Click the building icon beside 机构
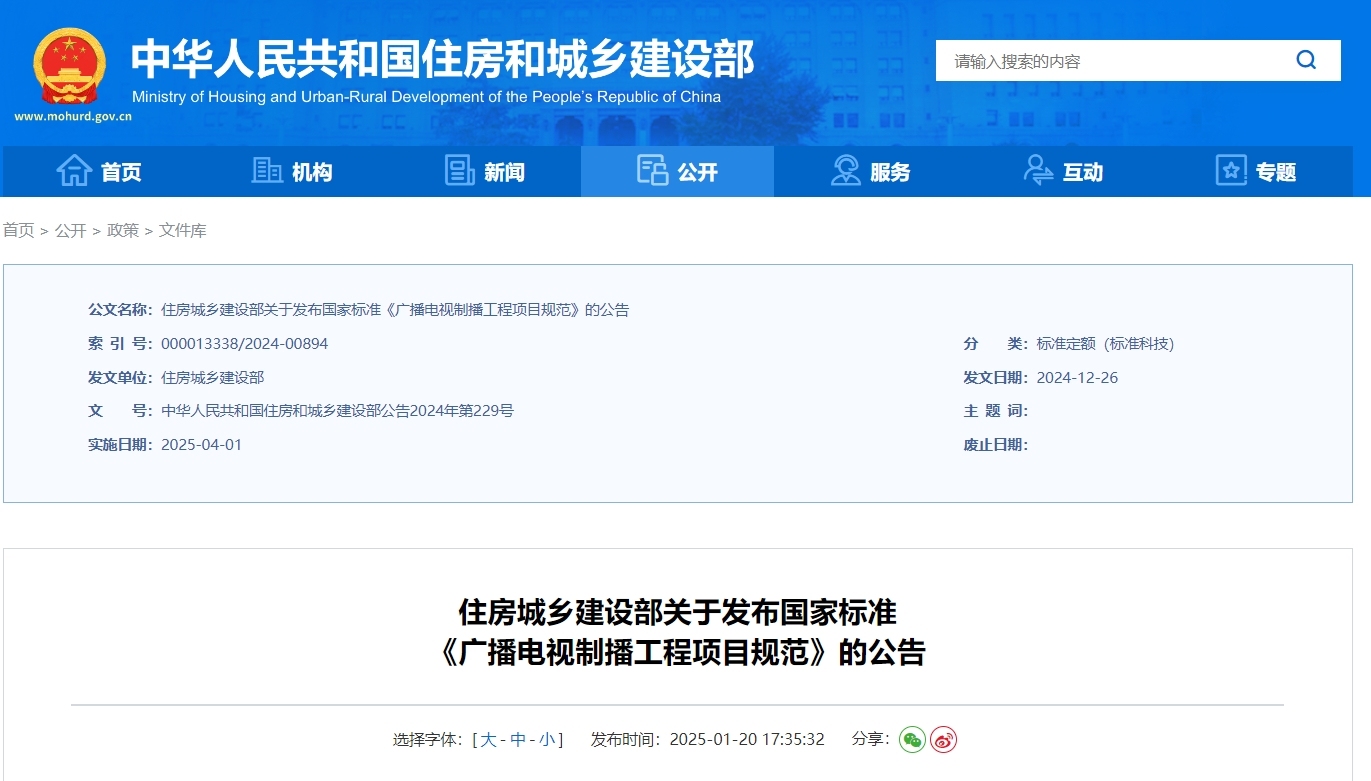1371x781 pixels. [x=266, y=171]
